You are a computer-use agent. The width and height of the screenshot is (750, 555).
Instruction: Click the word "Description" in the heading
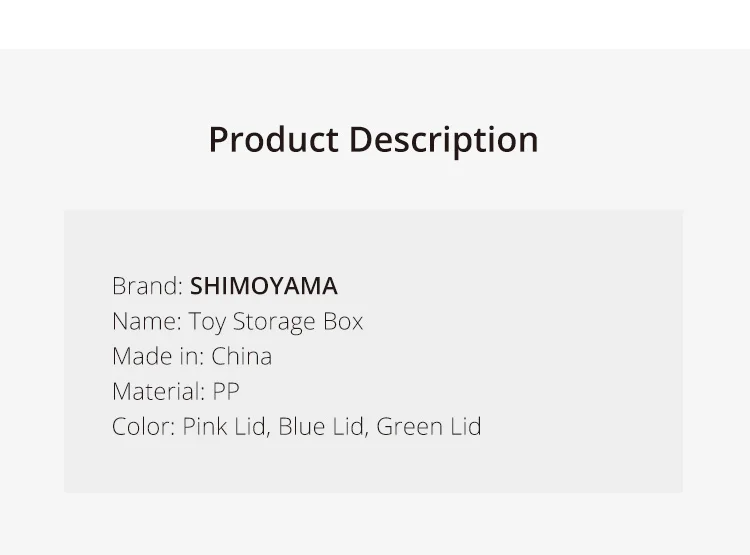tap(443, 140)
